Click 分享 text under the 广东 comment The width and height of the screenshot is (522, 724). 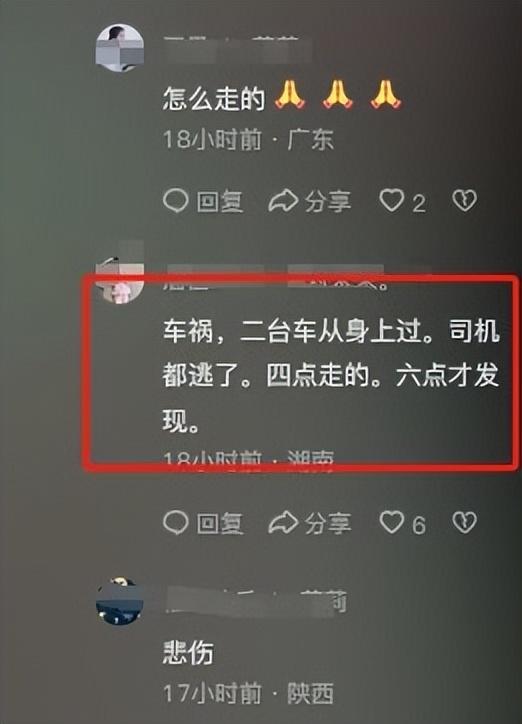point(328,202)
